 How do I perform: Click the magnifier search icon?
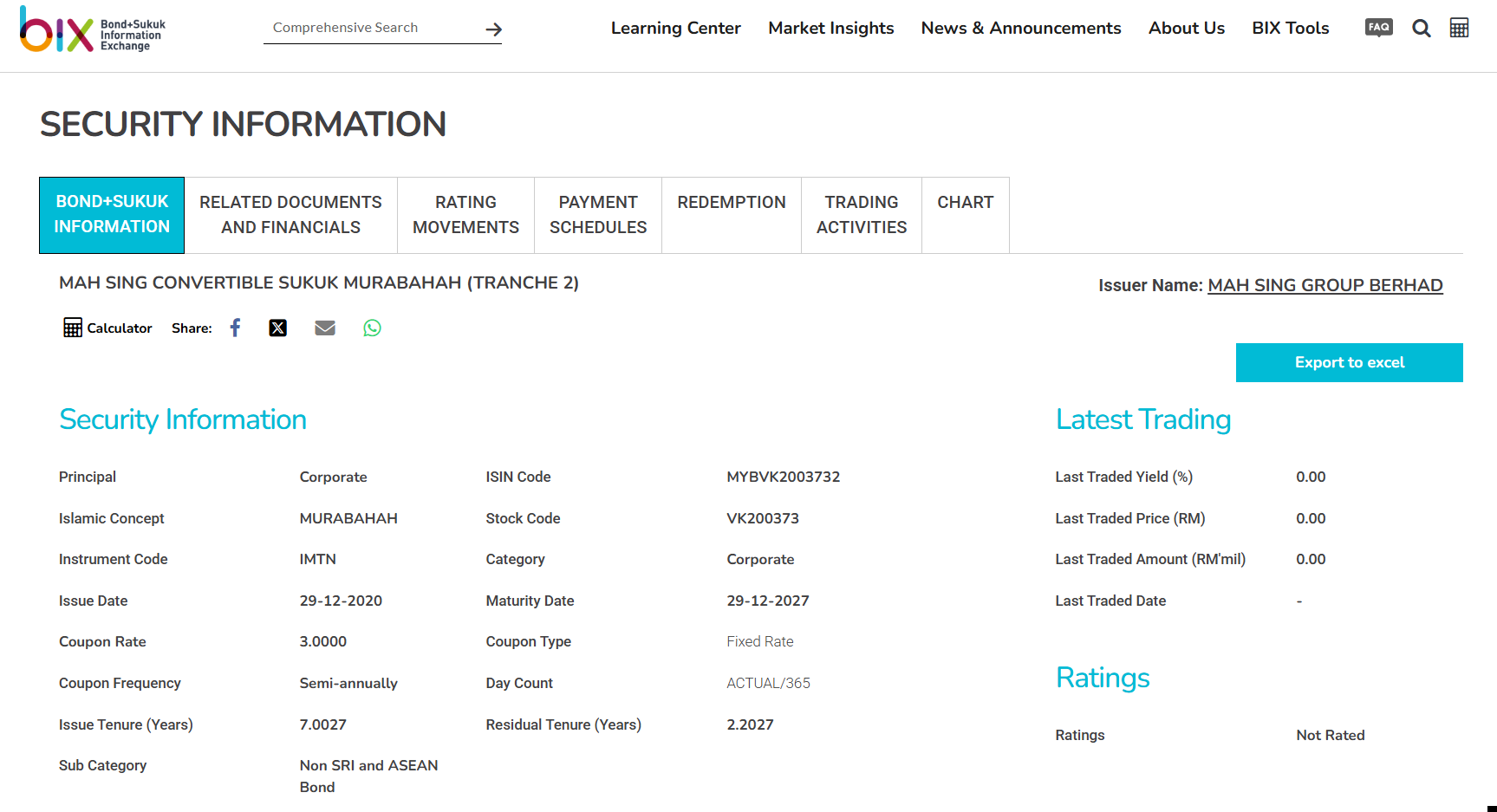[x=1421, y=29]
